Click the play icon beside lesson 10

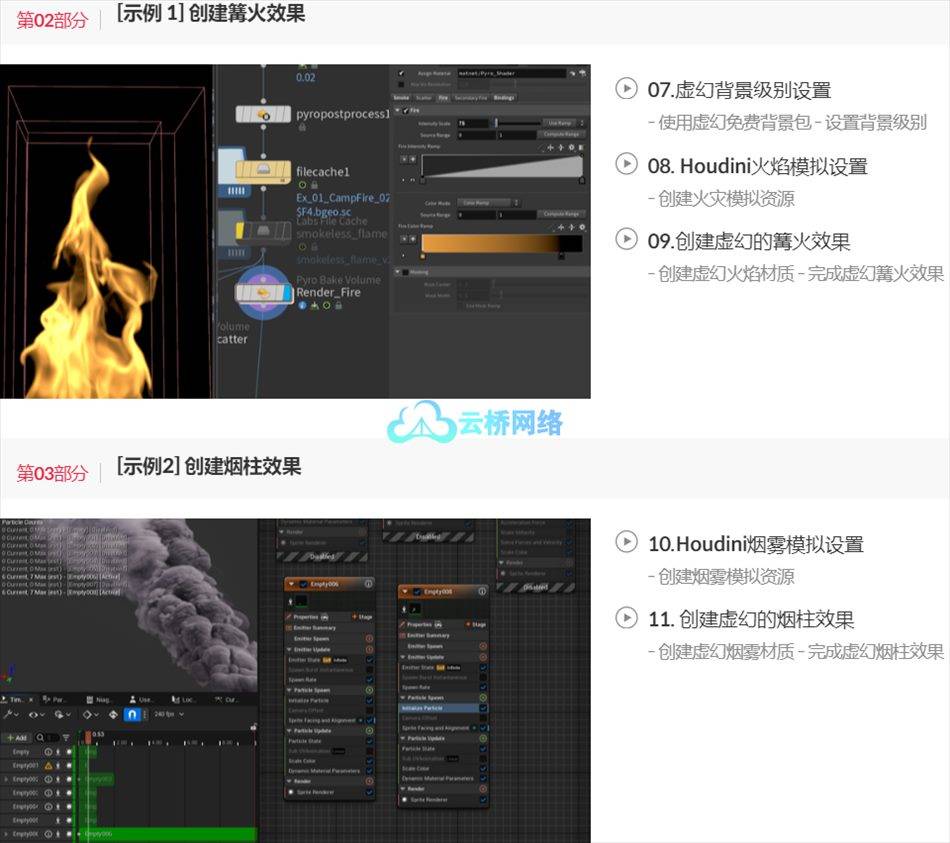[x=626, y=542]
